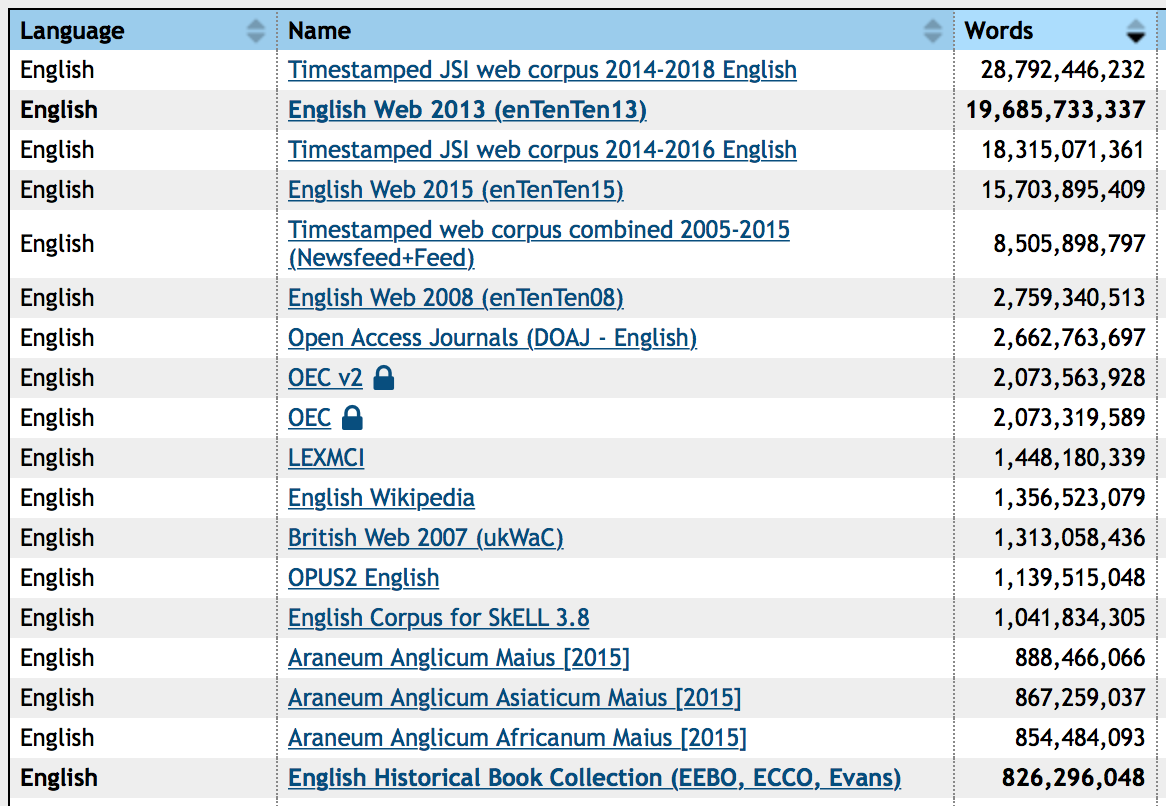Select the word count 1,313,058,436
This screenshot has width=1166, height=806.
(1069, 538)
